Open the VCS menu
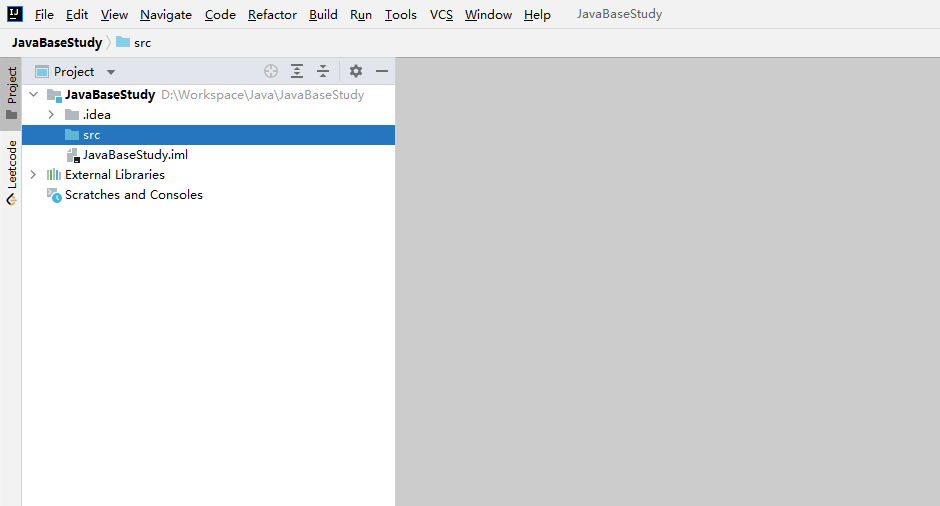This screenshot has height=506, width=940. point(441,14)
